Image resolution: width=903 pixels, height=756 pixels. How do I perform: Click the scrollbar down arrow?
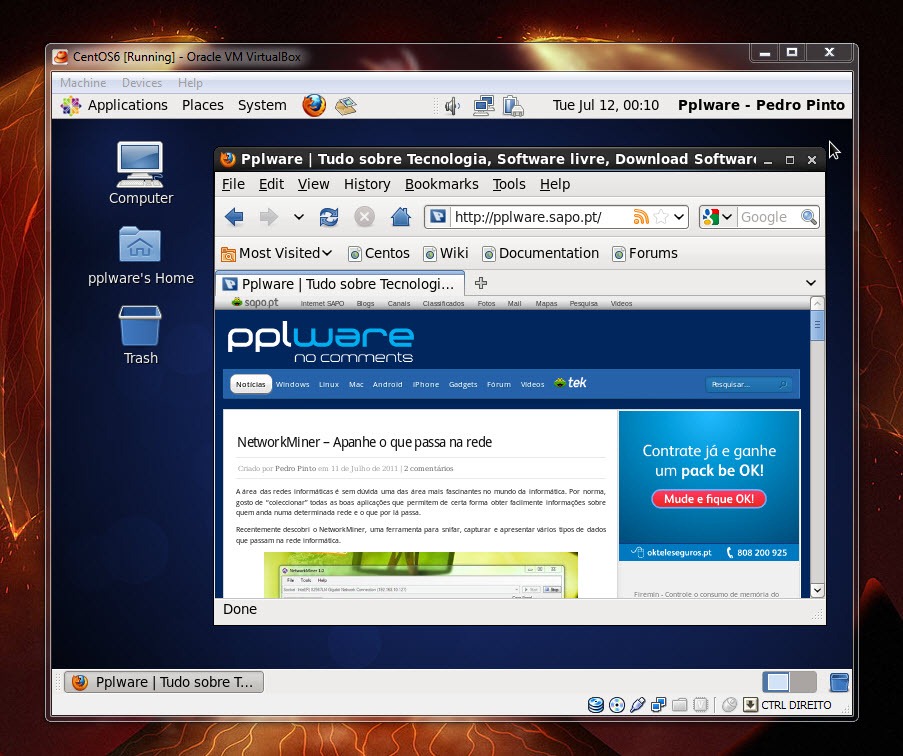pyautogui.click(x=817, y=590)
